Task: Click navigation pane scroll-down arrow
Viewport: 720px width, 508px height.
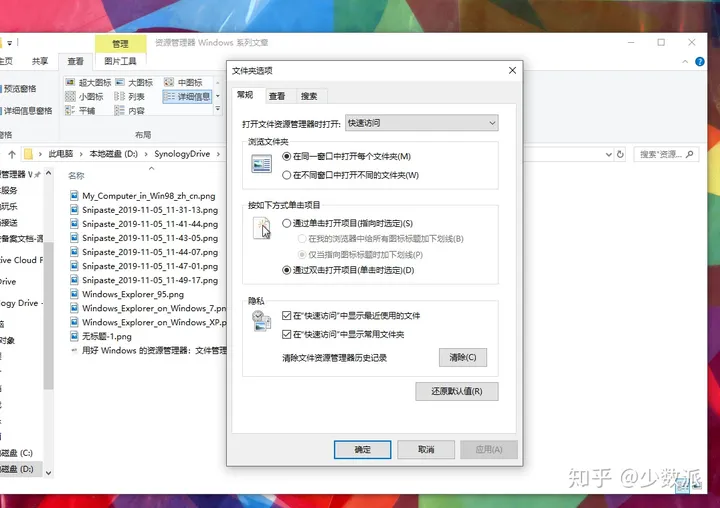Action: click(x=49, y=473)
